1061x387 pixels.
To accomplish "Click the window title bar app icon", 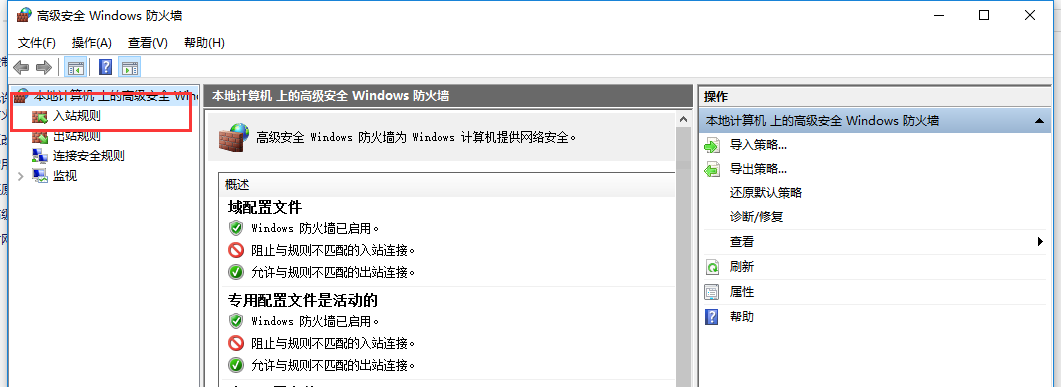I will pos(24,15).
